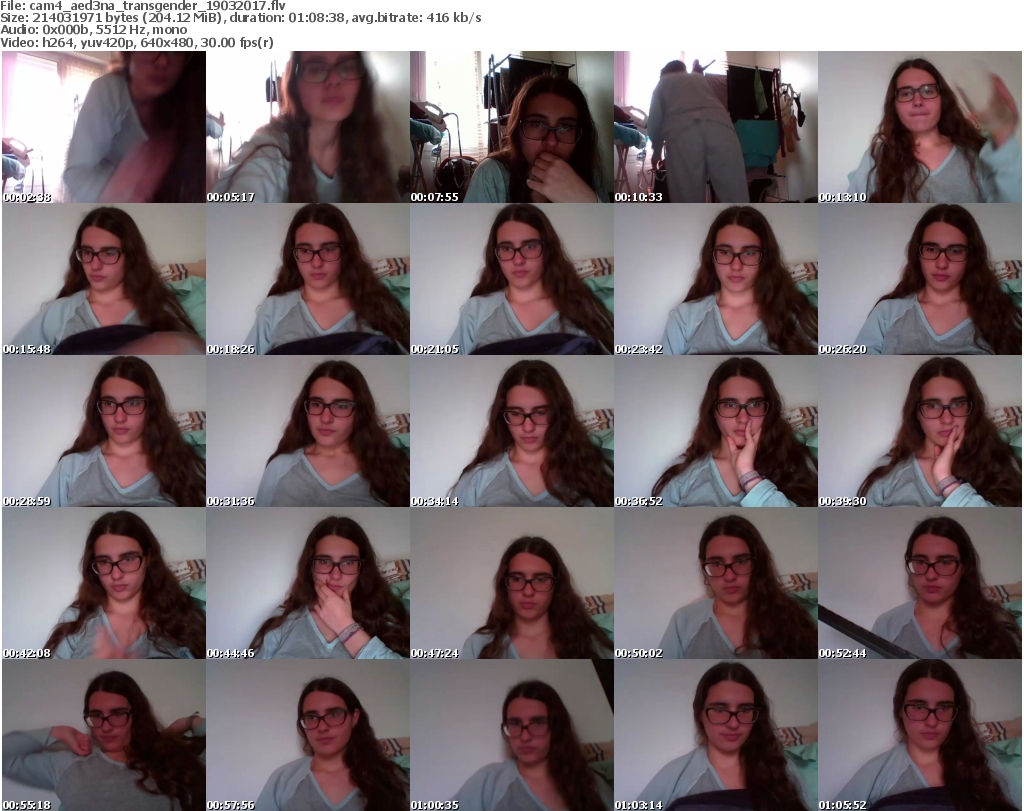The image size is (1024, 811).
Task: Pick the frame marked 00:10:33
Action: tap(715, 127)
